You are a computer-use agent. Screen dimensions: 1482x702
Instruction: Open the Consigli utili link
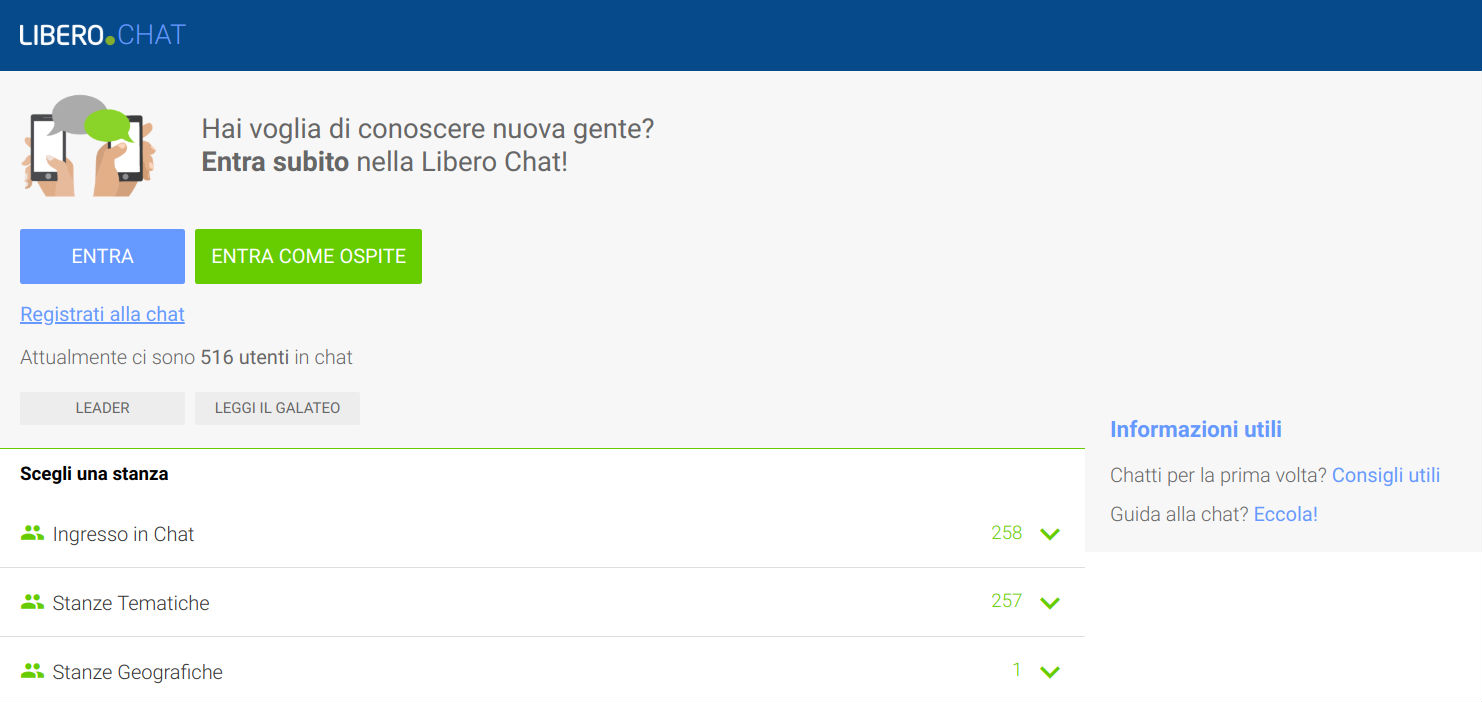[x=1385, y=475]
